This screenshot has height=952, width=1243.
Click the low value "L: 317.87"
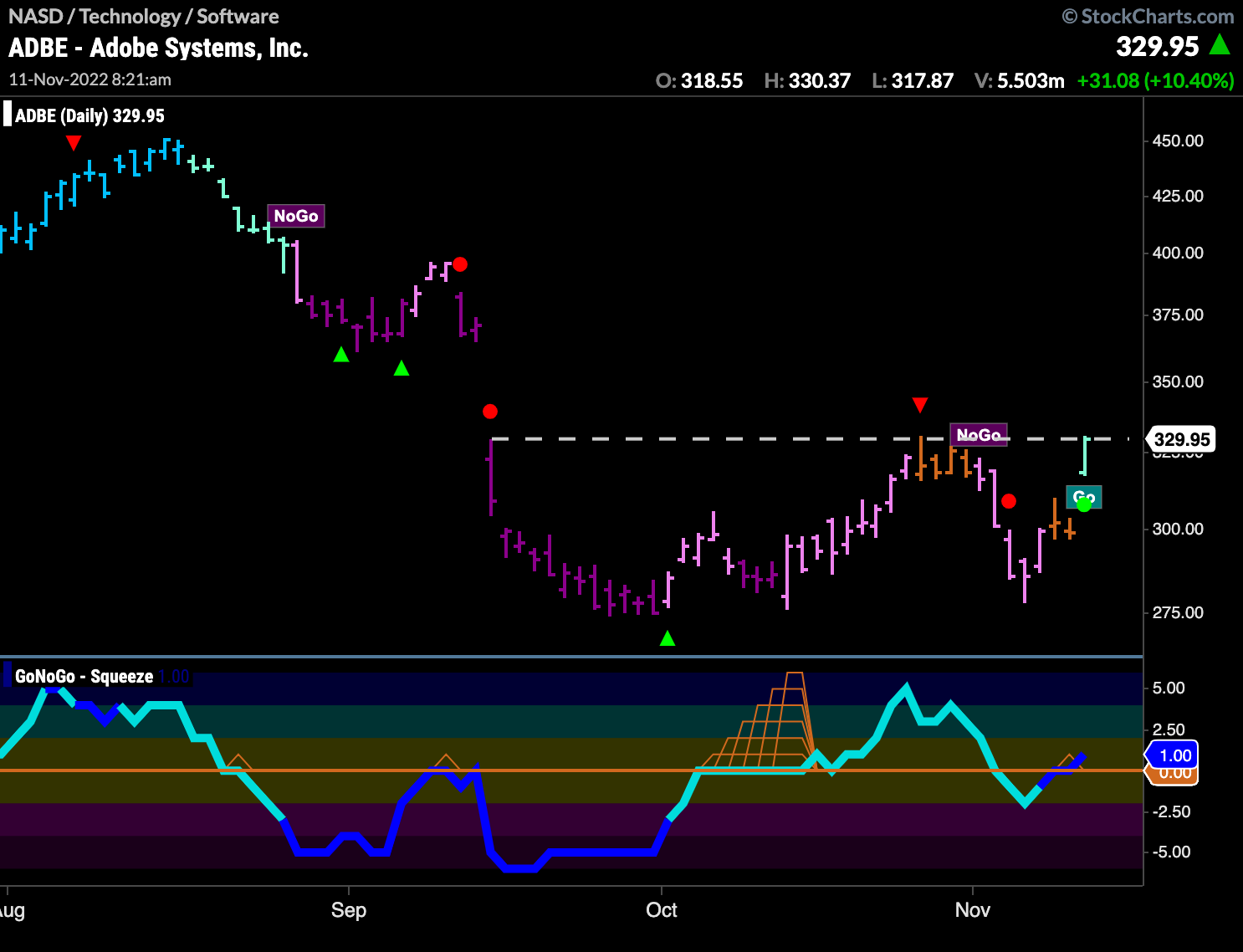coord(913,81)
